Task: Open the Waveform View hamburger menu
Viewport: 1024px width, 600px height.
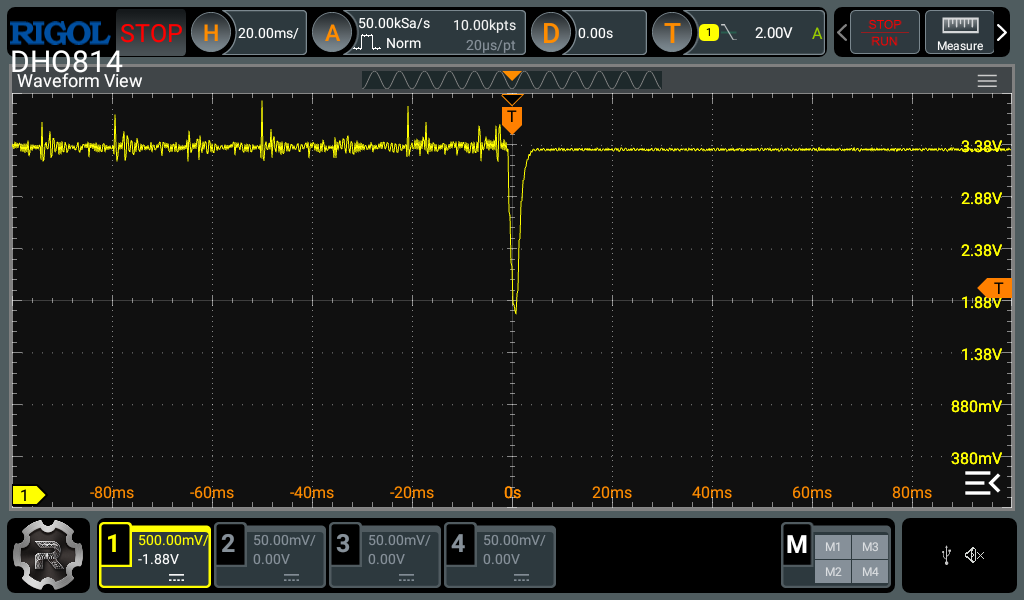Action: [987, 81]
